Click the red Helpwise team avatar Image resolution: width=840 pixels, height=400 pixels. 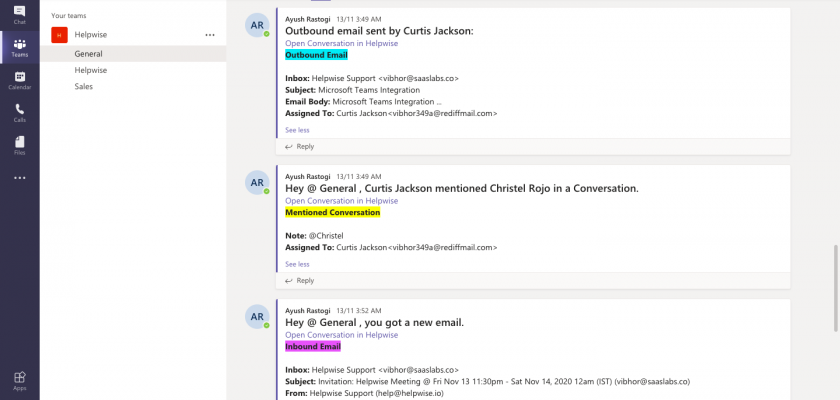click(59, 35)
